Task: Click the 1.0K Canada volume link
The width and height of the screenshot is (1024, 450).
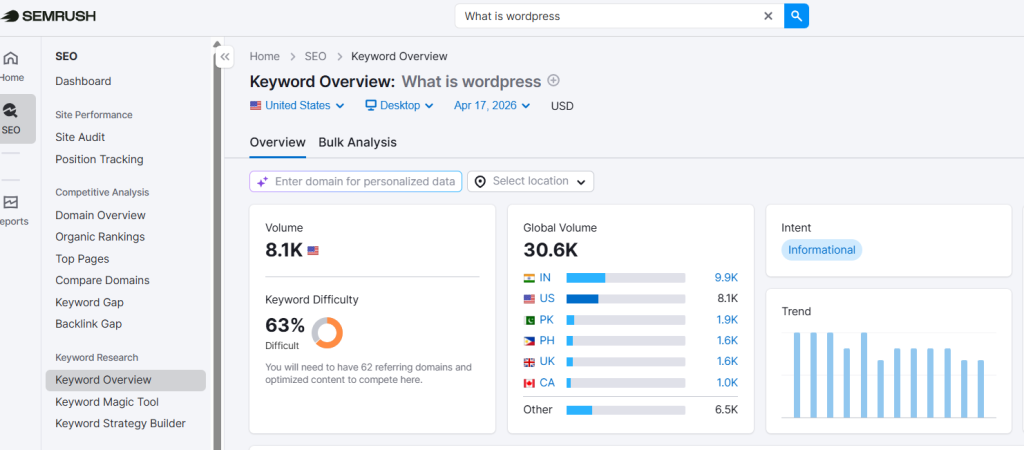Action: [x=726, y=383]
